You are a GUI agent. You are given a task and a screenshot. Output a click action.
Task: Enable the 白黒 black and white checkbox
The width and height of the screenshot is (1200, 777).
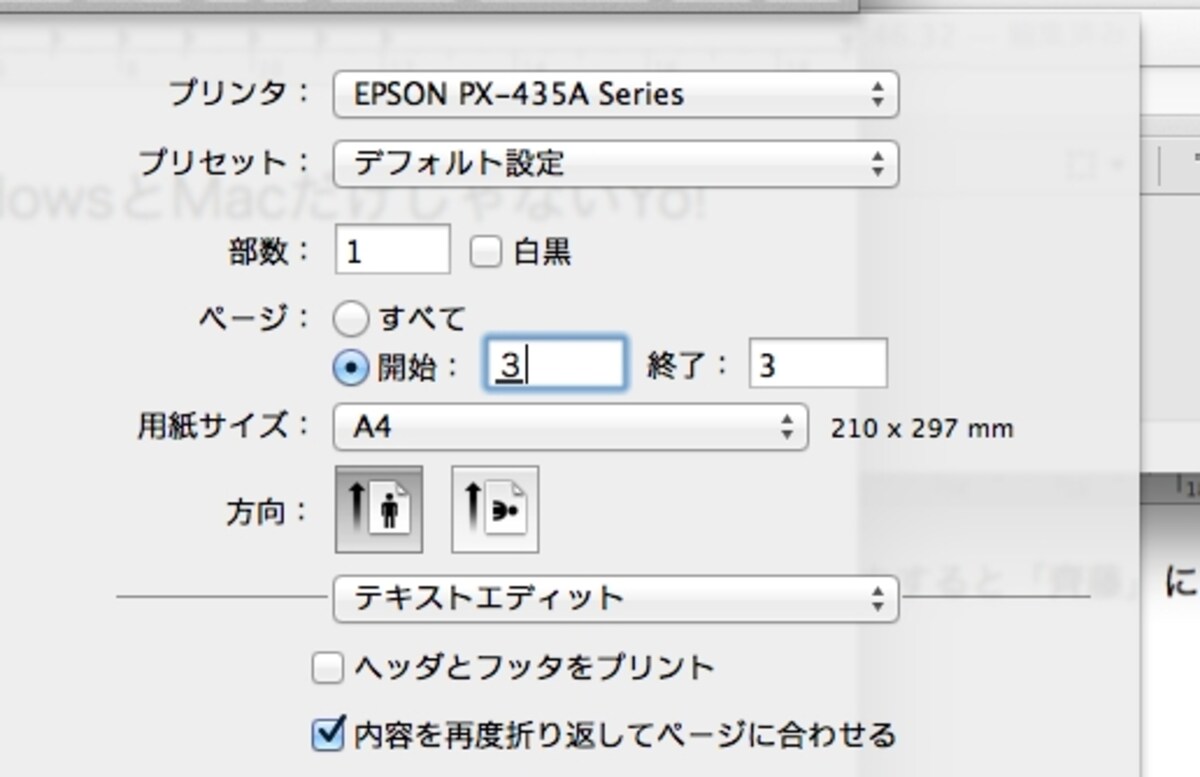click(x=487, y=252)
